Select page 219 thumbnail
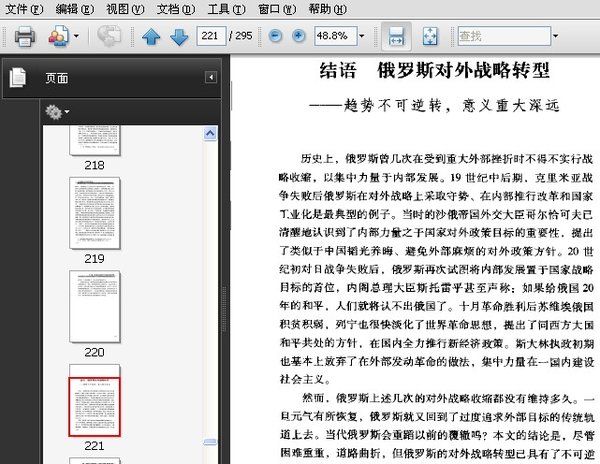600x464 pixels. pos(95,213)
